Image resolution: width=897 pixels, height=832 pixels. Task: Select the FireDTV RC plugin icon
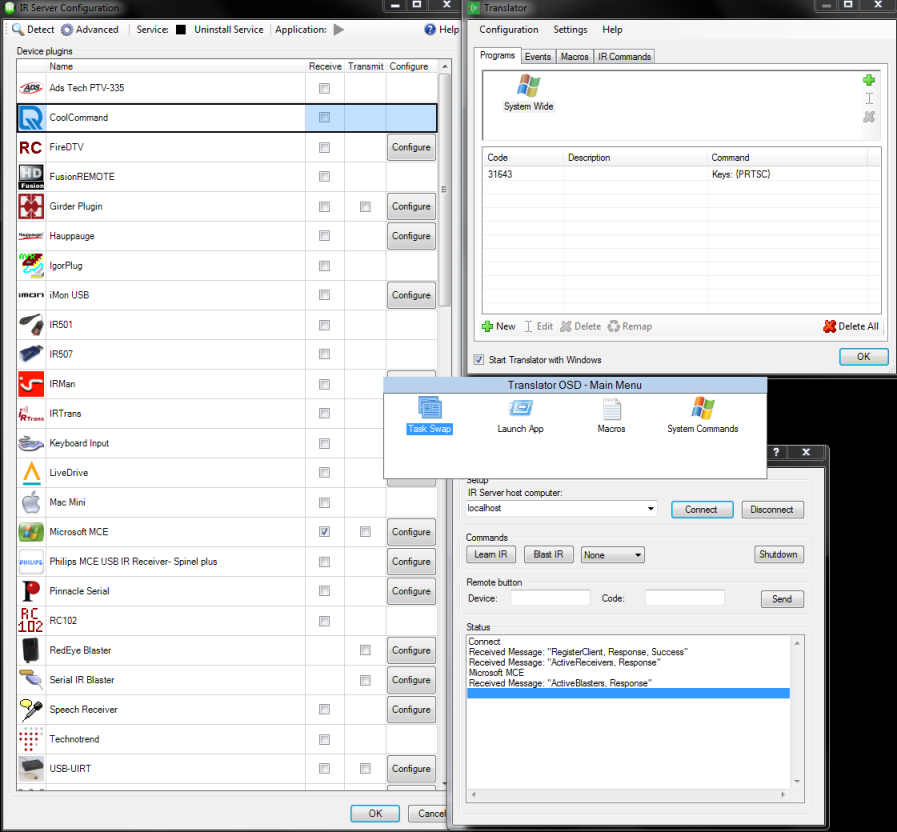coord(31,148)
